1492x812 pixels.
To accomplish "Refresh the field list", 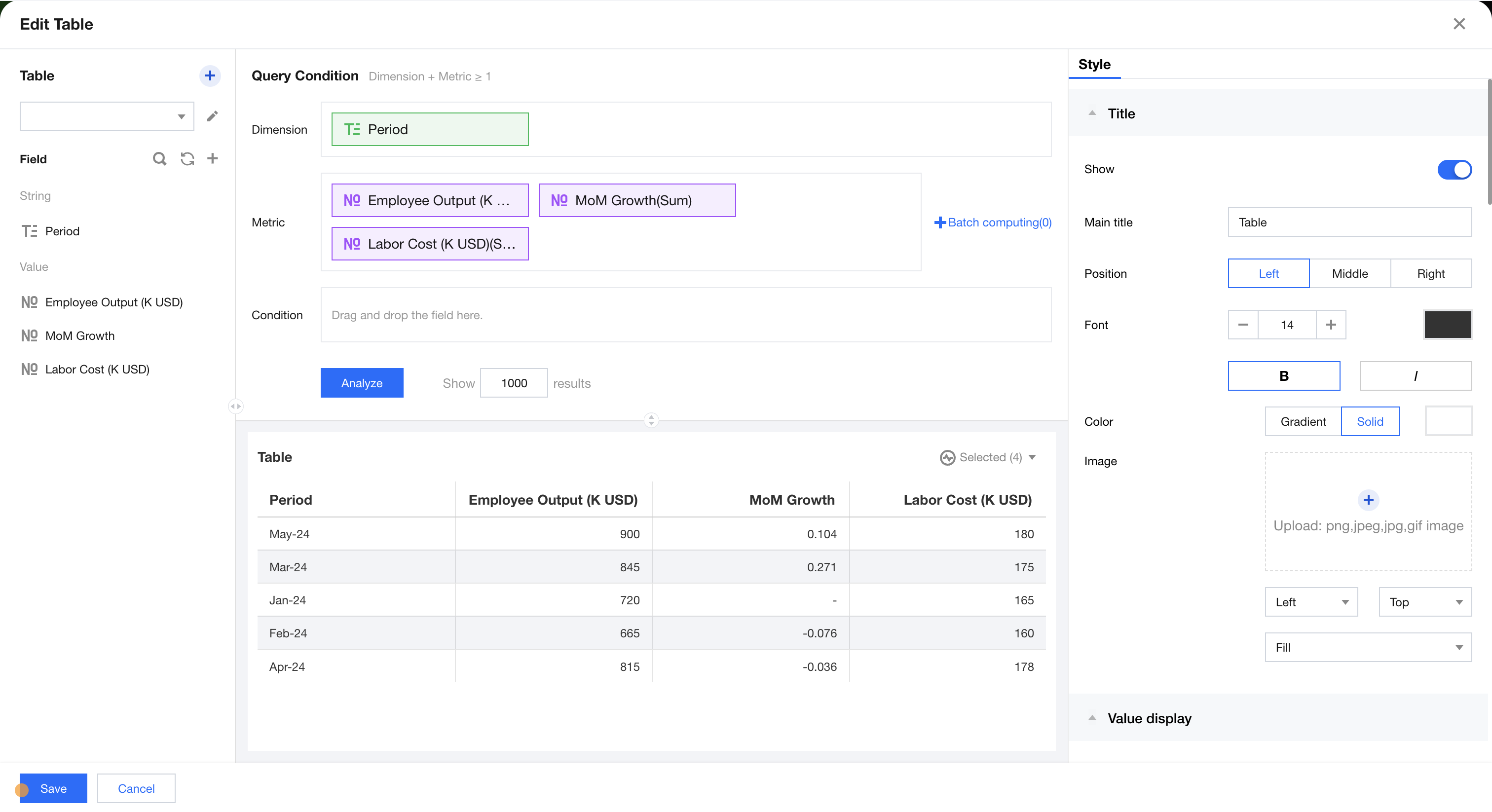I will pos(187,159).
